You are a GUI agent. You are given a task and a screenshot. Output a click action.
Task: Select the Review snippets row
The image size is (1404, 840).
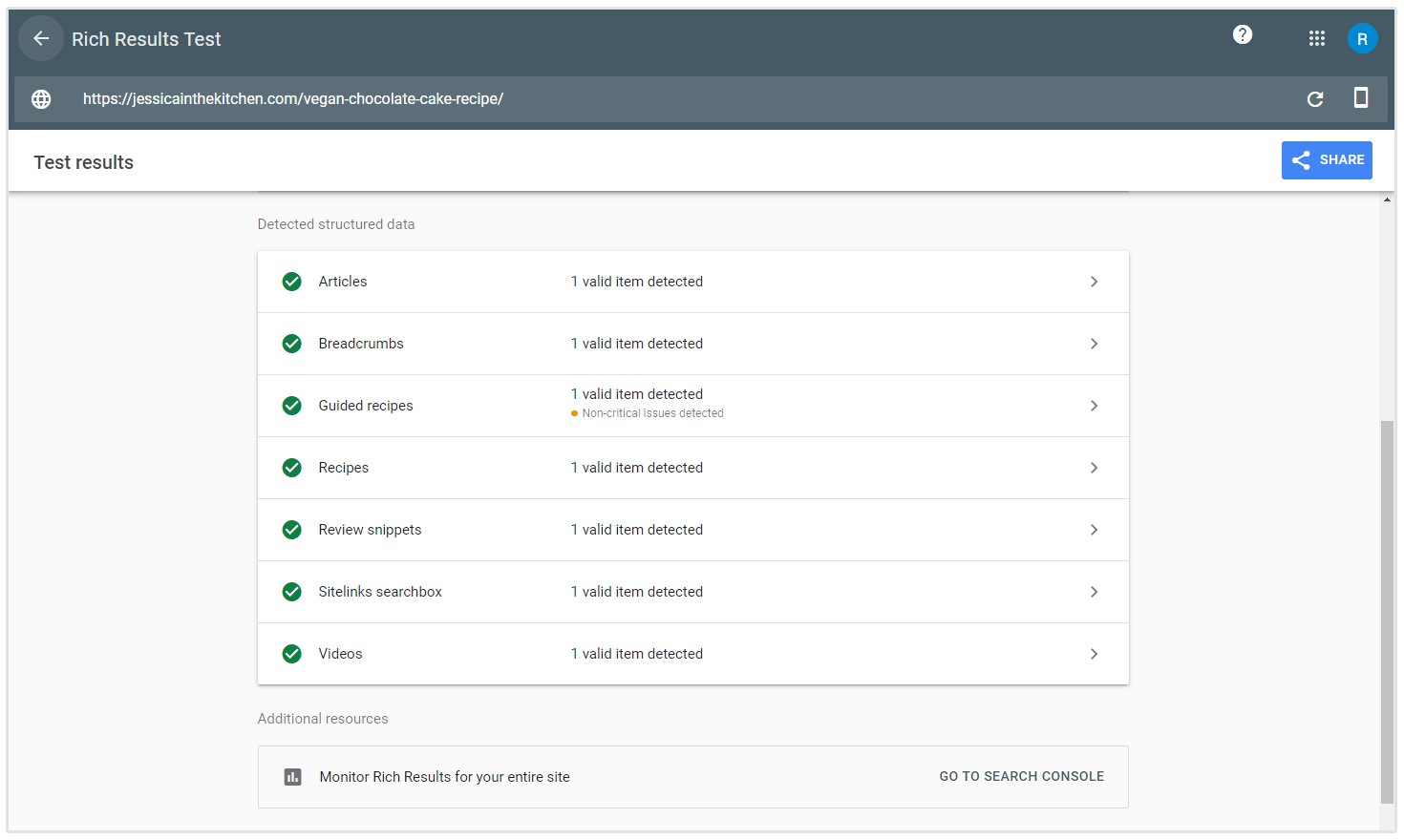[x=692, y=530]
